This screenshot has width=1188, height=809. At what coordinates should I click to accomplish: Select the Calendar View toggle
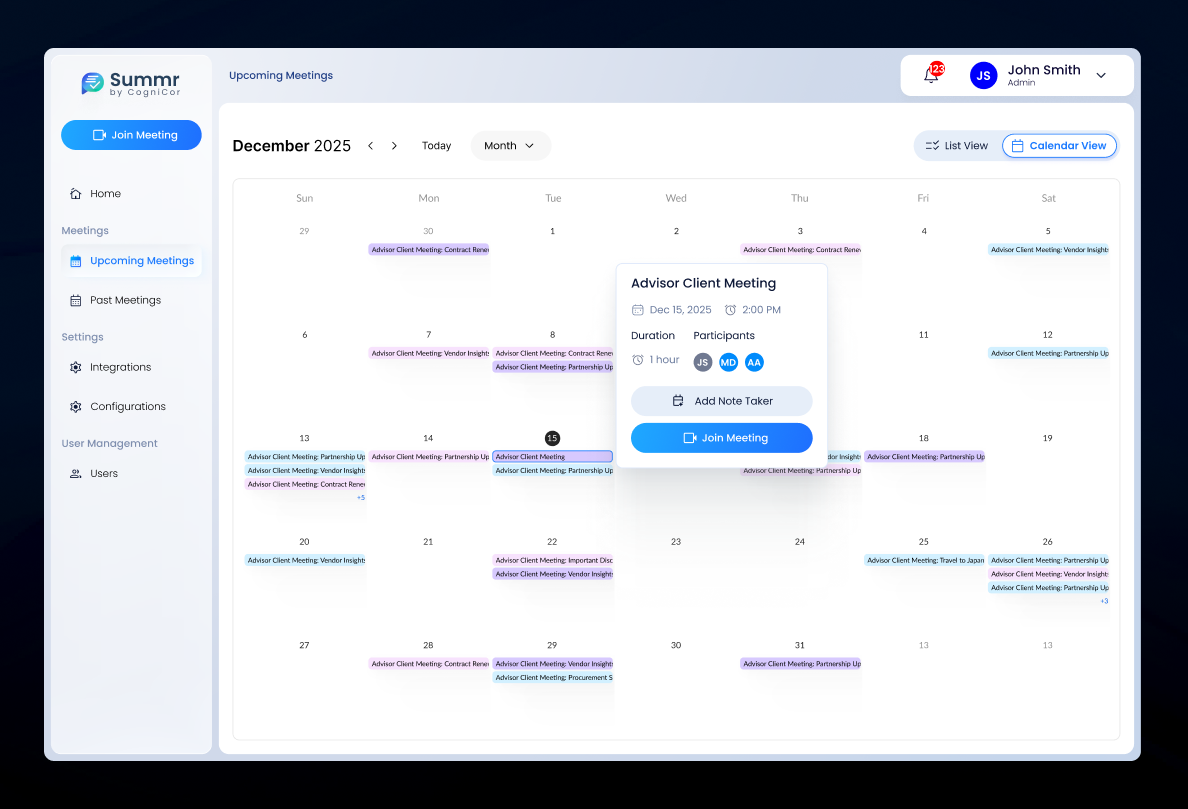(x=1059, y=146)
